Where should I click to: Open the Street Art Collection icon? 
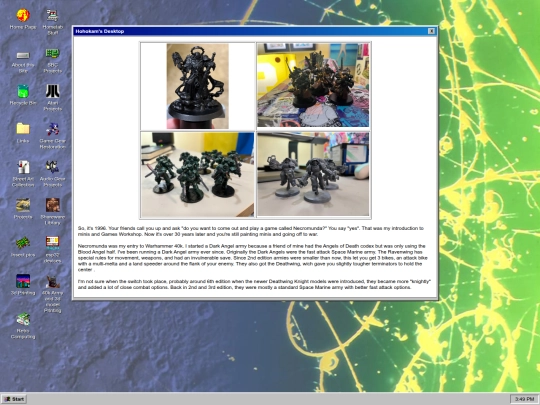23,174
